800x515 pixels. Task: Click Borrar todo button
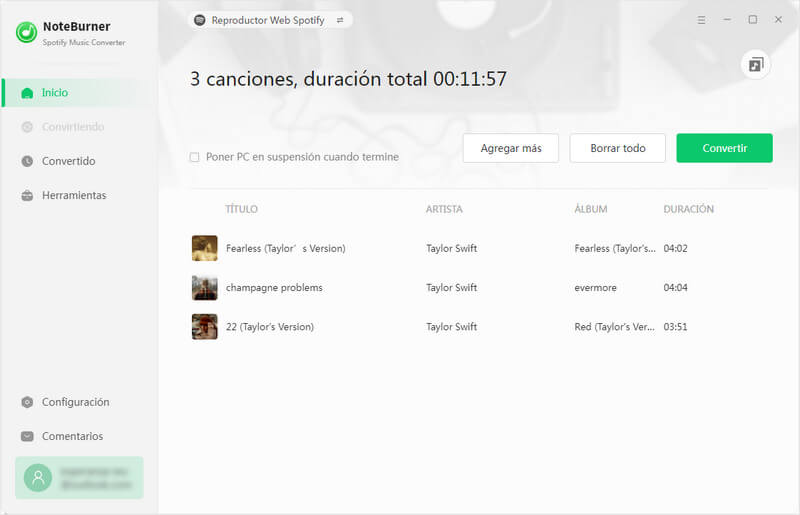point(617,148)
